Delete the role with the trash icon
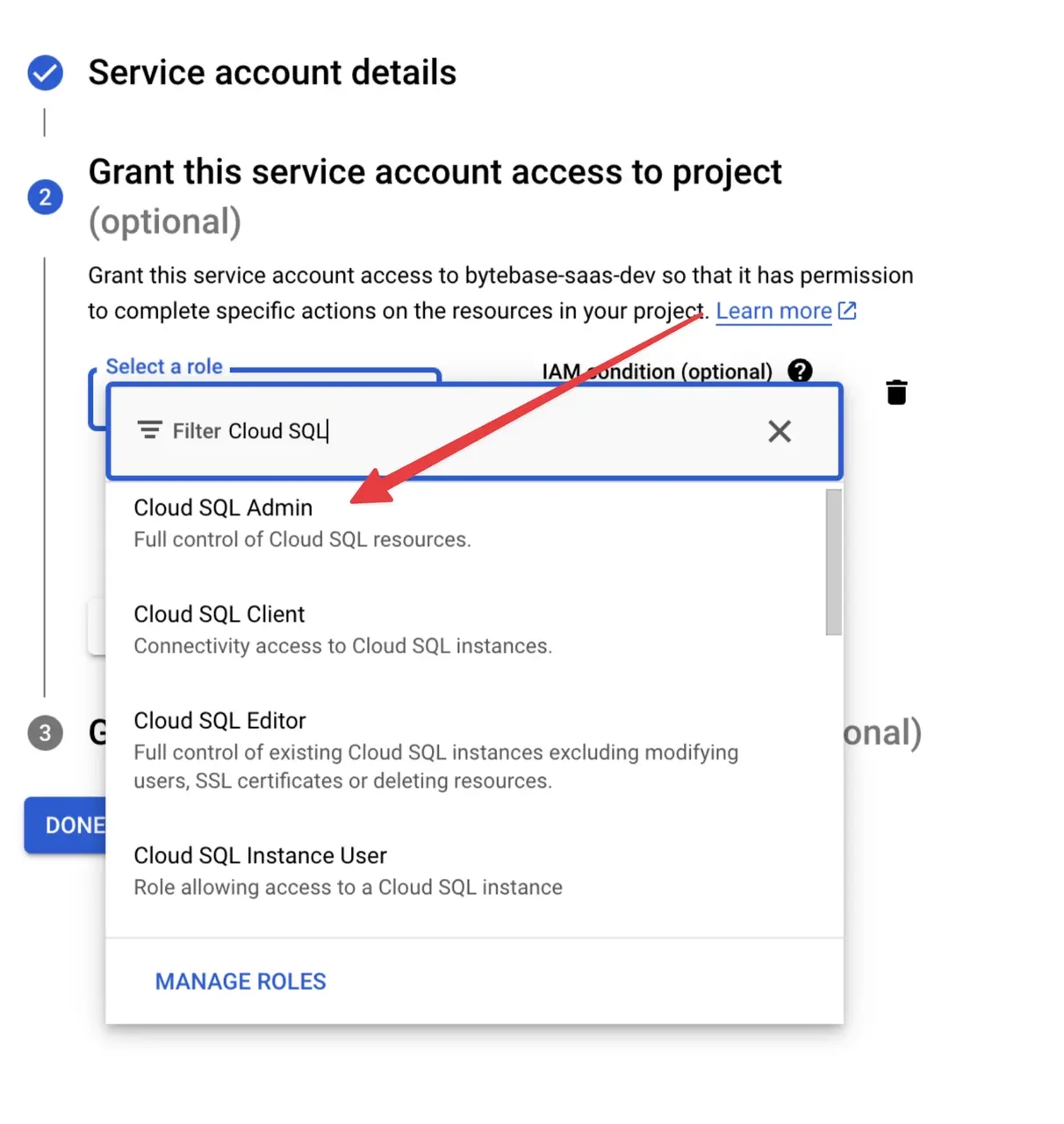Image resolution: width=1064 pixels, height=1124 pixels. coord(896,393)
